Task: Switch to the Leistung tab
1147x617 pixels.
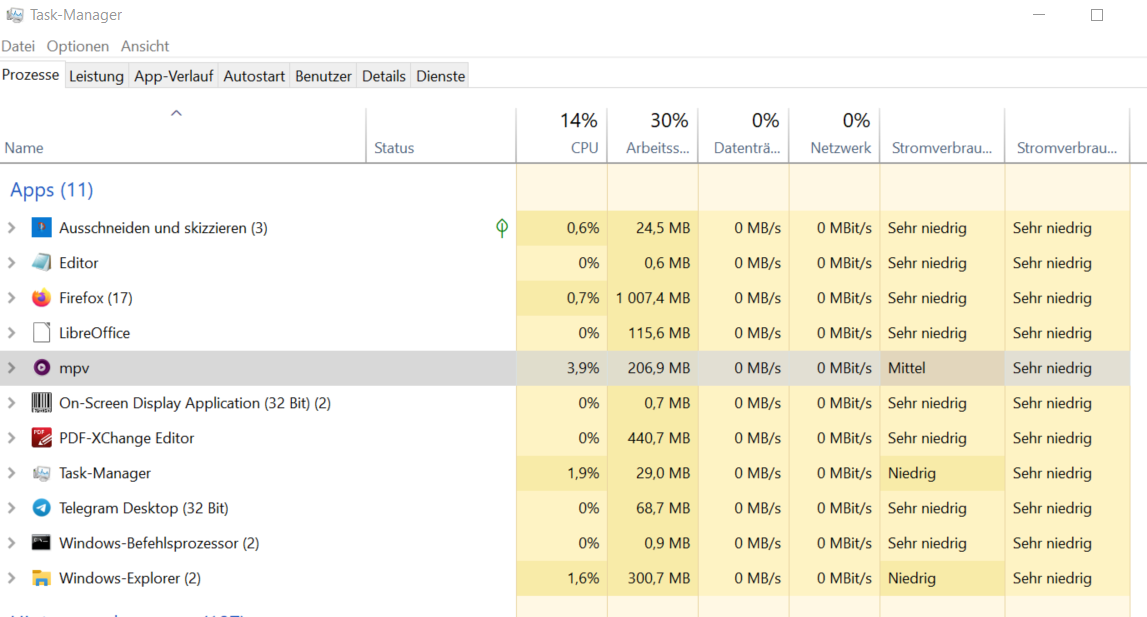Action: [96, 76]
